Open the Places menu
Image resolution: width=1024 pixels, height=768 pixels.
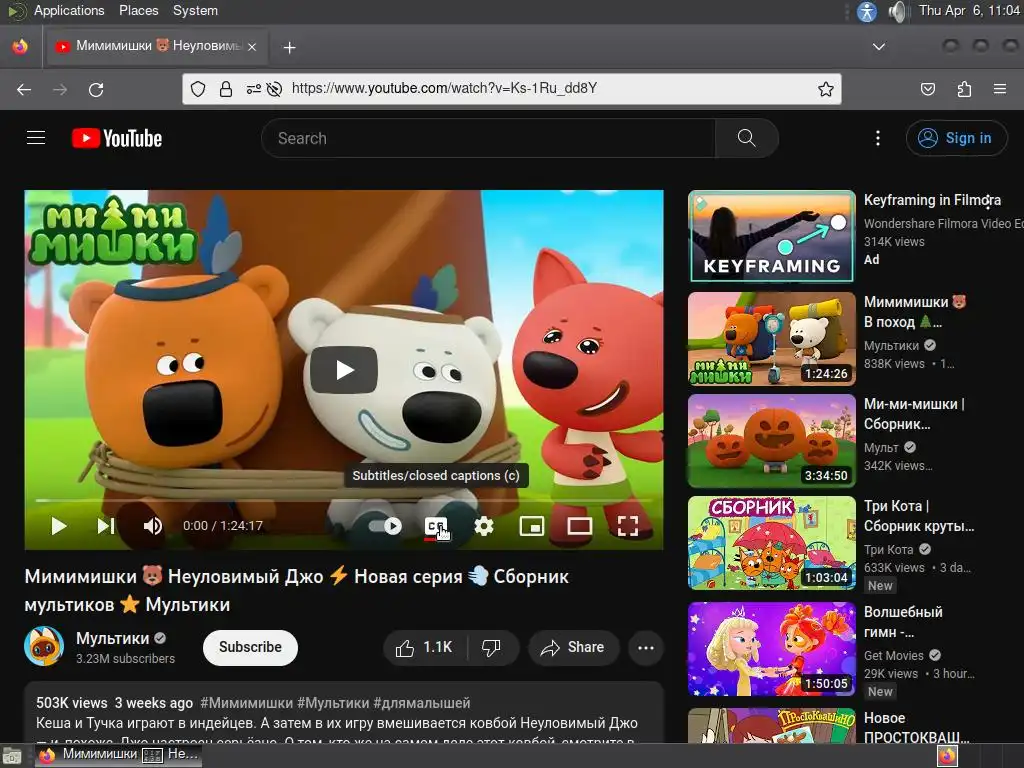138,10
